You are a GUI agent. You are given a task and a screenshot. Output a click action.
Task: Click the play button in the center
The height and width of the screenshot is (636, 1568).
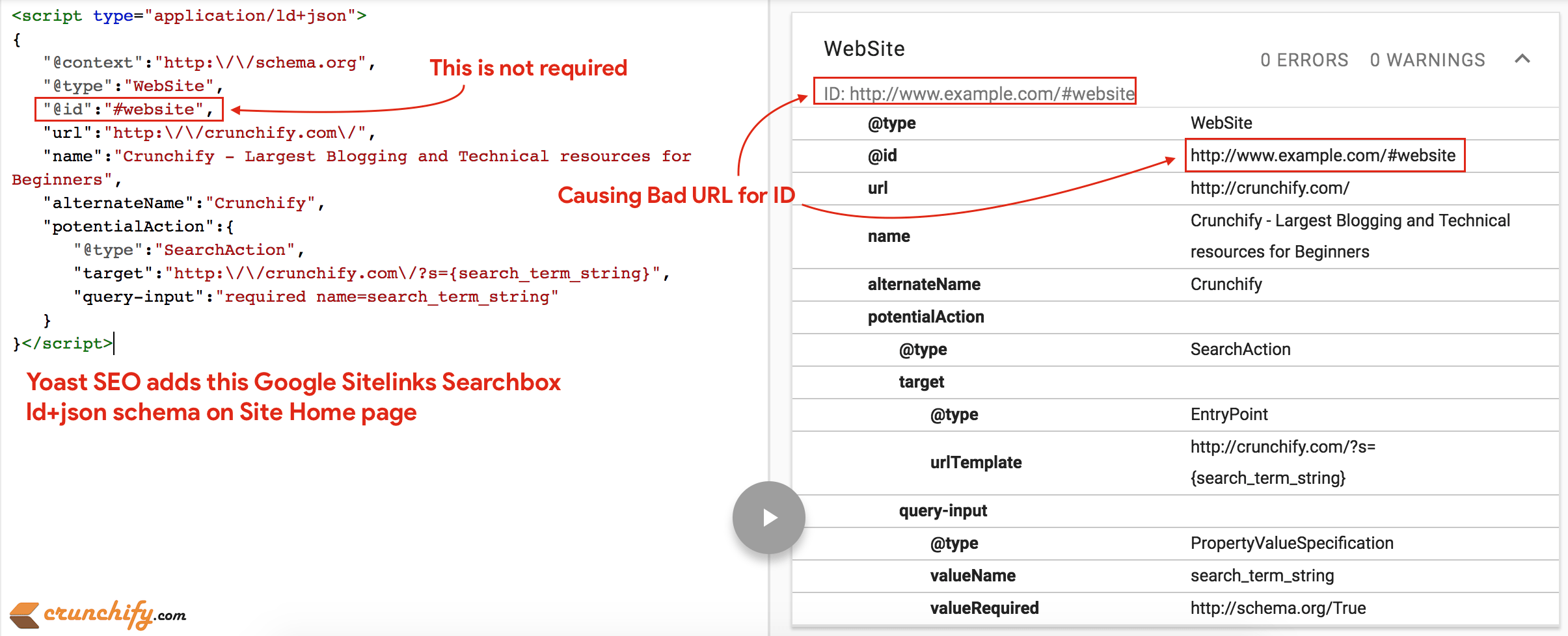768,517
